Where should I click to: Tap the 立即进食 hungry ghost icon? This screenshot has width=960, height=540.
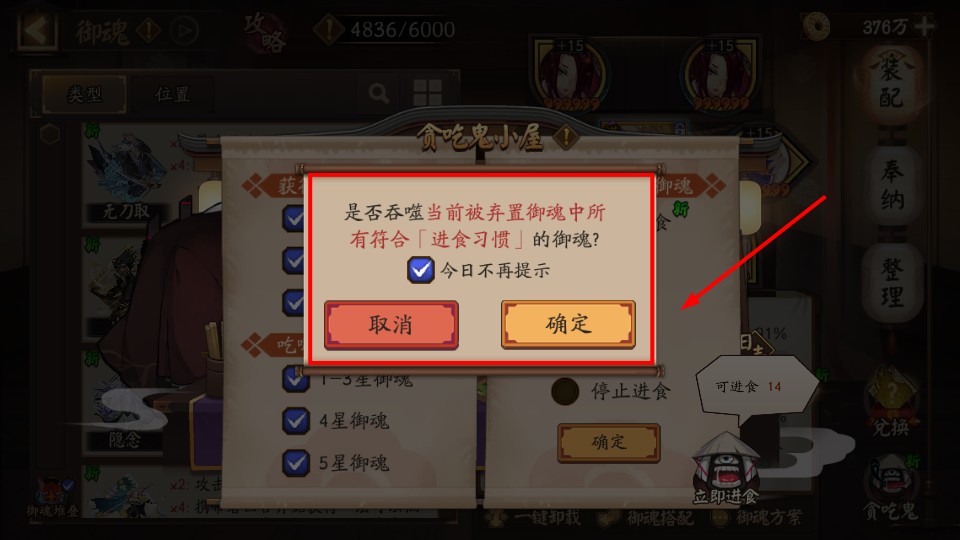coord(726,468)
